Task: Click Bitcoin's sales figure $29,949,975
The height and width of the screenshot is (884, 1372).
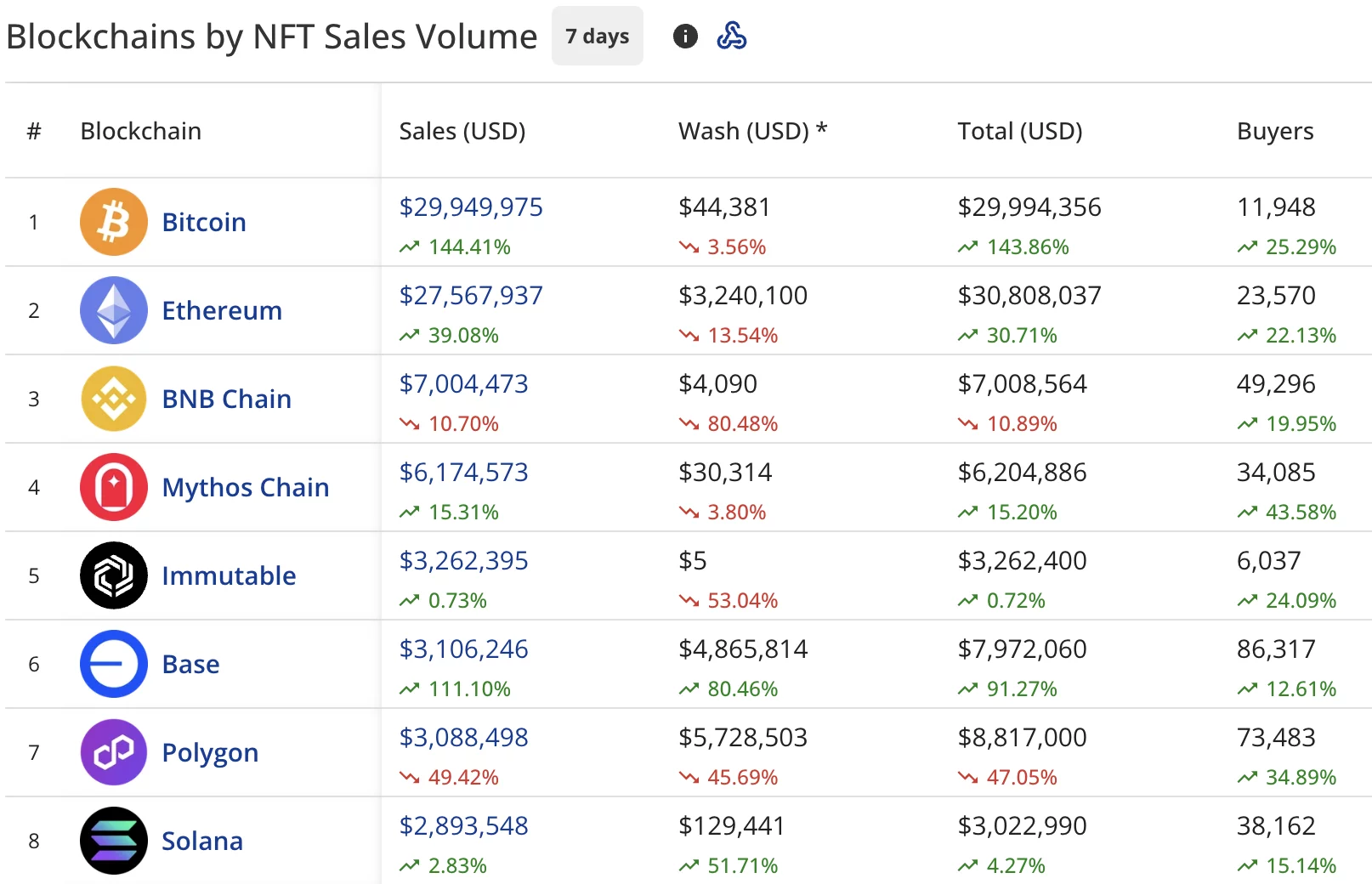Action: pos(471,207)
